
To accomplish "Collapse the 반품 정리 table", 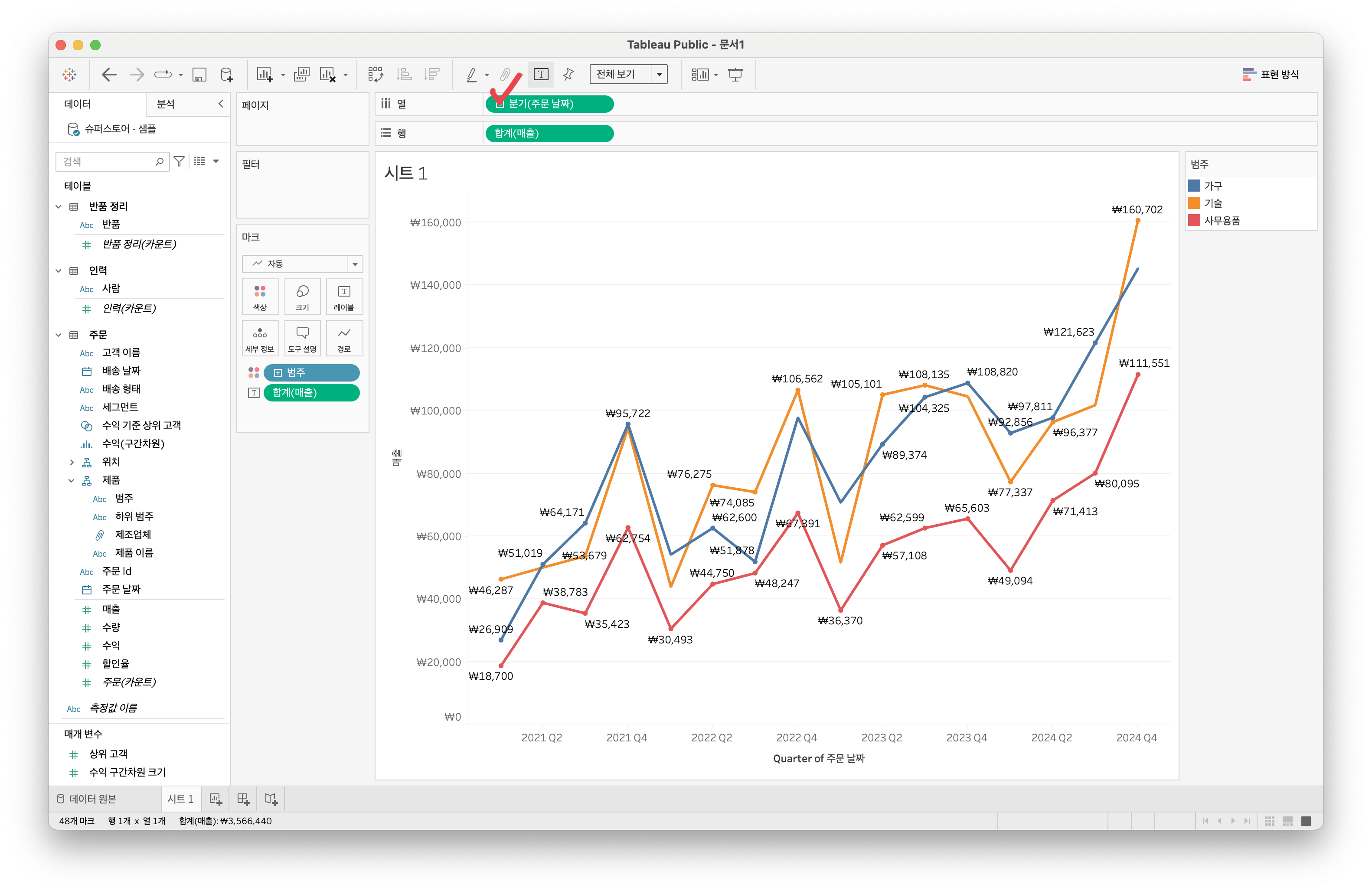I will (x=58, y=206).
